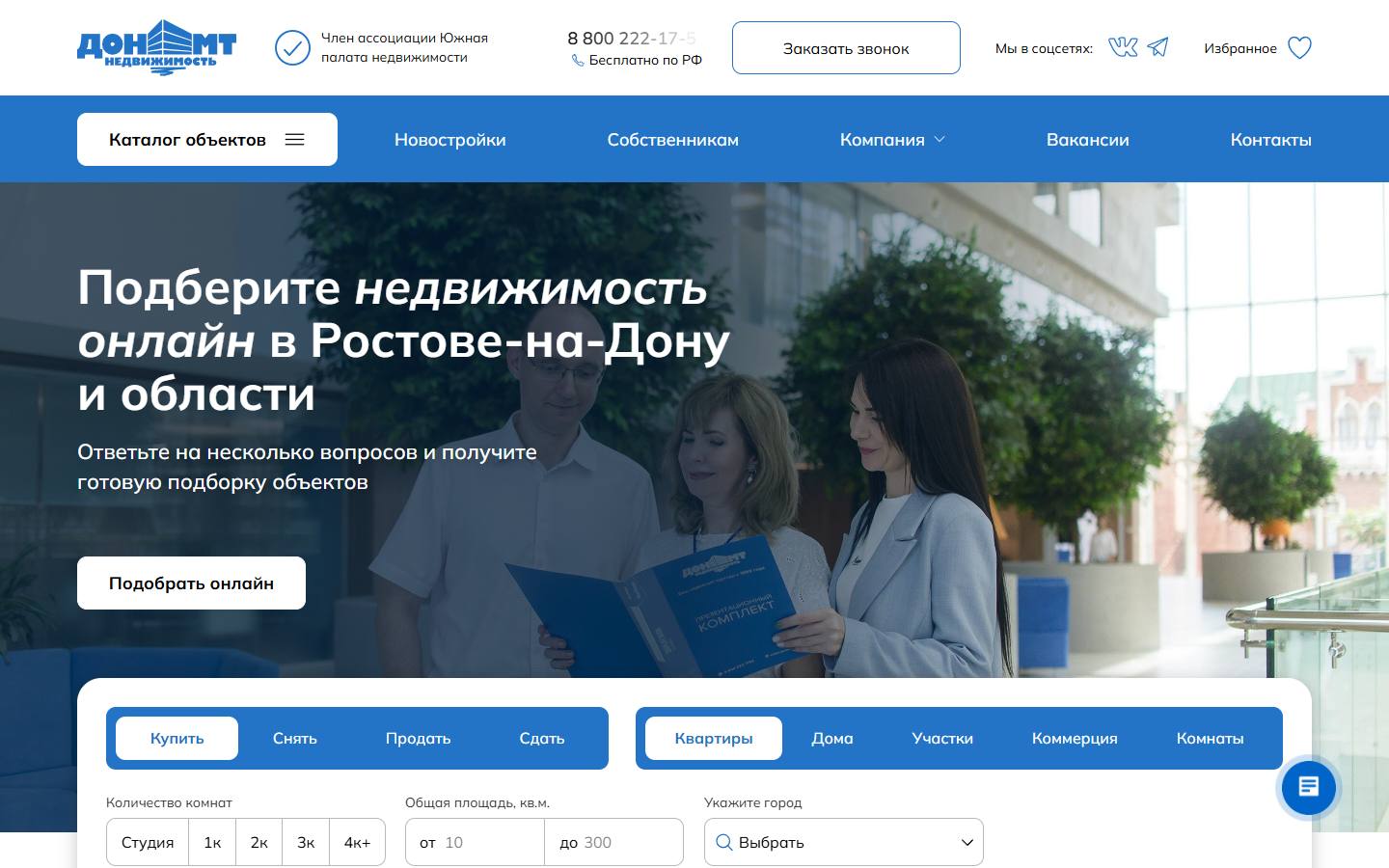
Task: Open Собственникам navigation item
Action: (x=673, y=140)
